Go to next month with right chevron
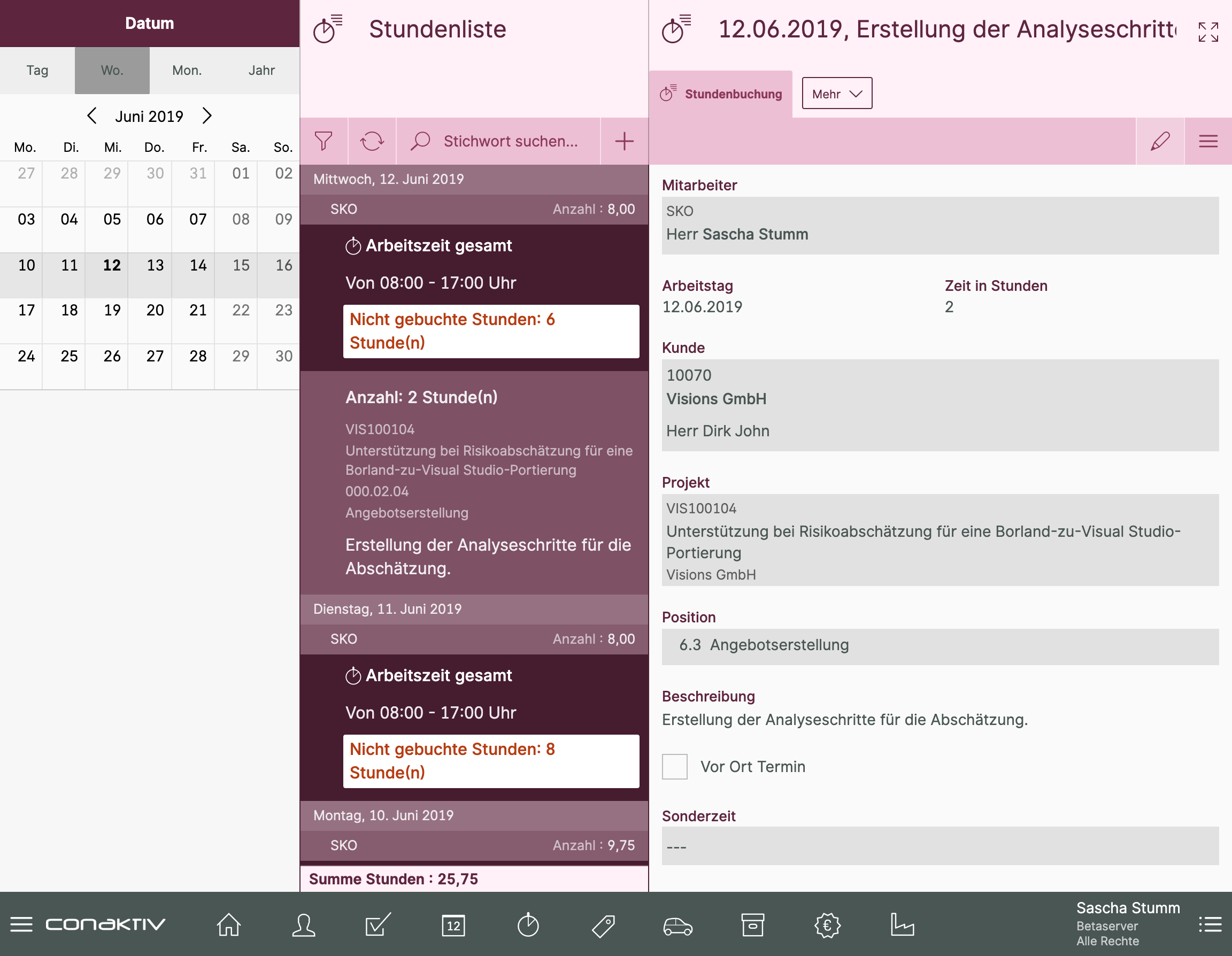The height and width of the screenshot is (956, 1232). (207, 115)
